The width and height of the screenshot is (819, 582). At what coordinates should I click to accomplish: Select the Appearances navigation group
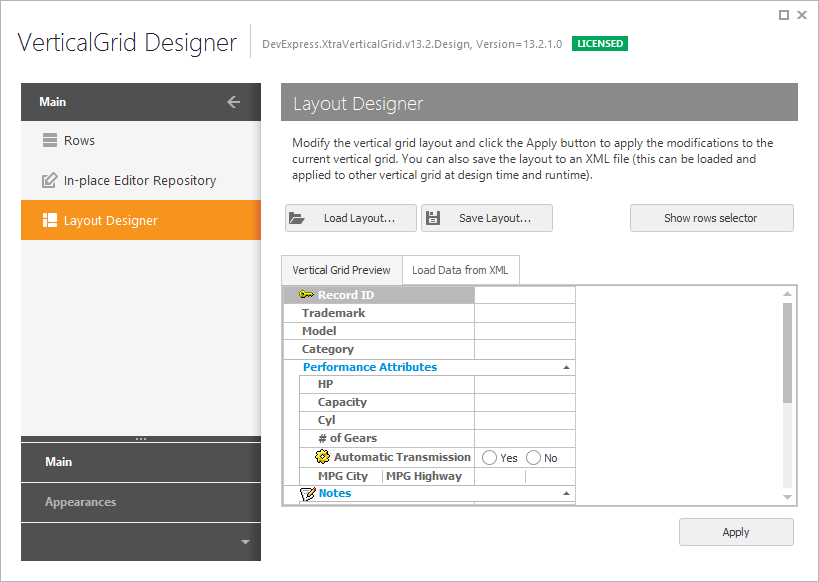(x=141, y=502)
